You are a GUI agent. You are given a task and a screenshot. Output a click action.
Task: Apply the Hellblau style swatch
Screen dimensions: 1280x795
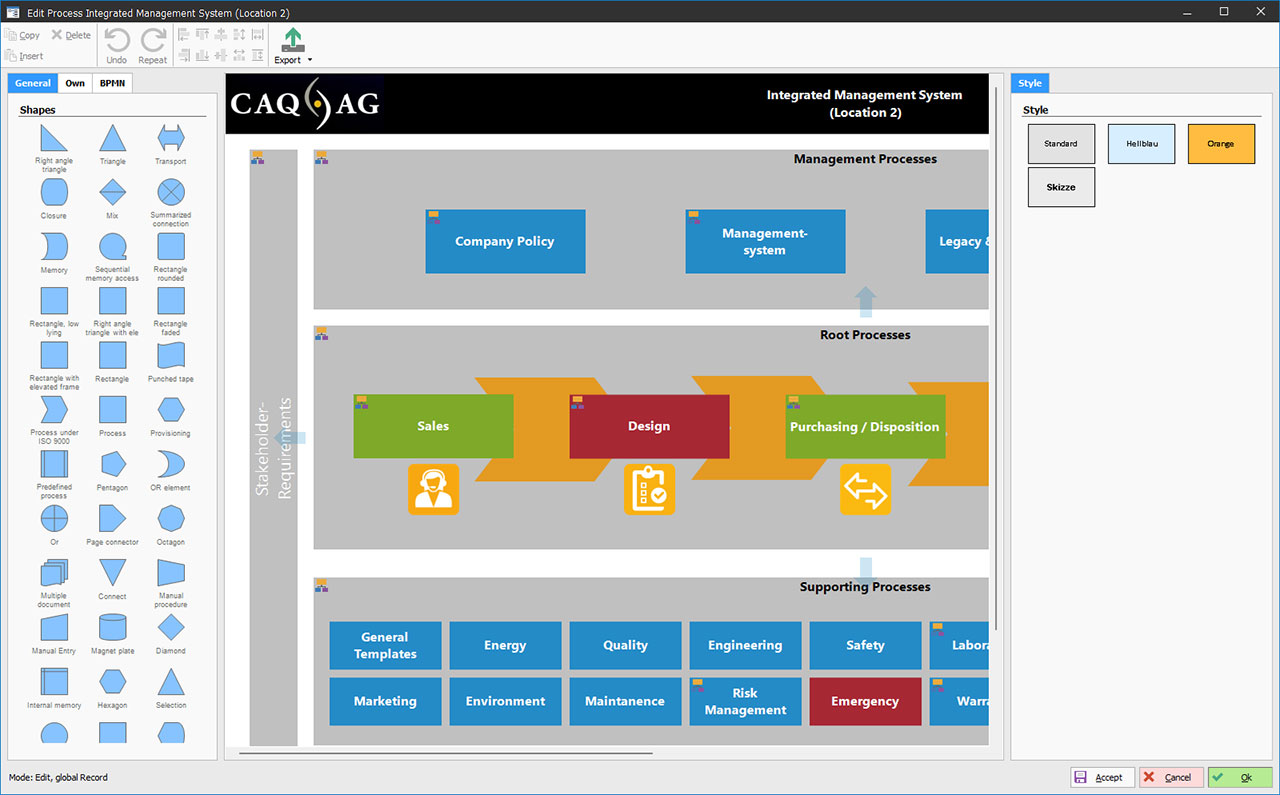point(1141,144)
